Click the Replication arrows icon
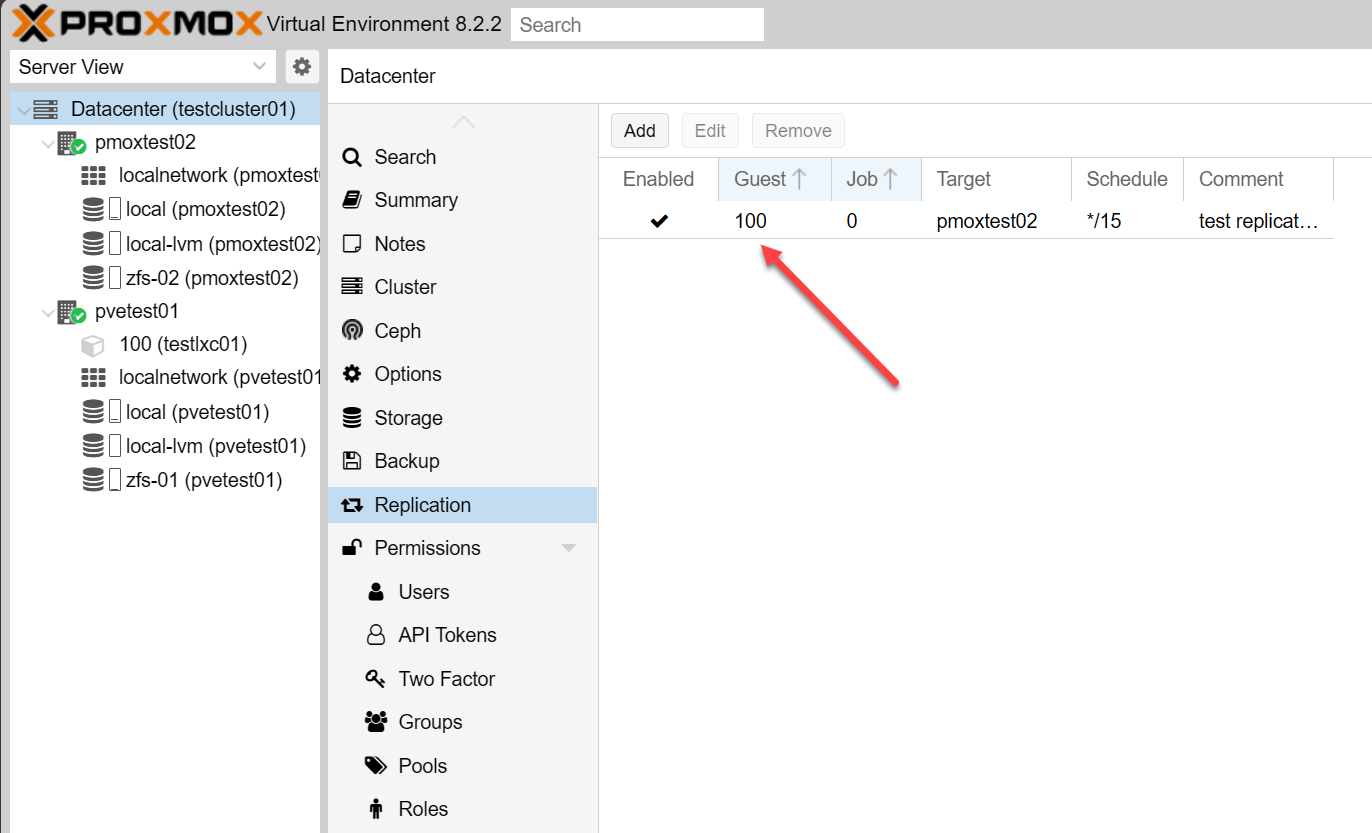Screen dimensions: 1372x833 tap(352, 505)
